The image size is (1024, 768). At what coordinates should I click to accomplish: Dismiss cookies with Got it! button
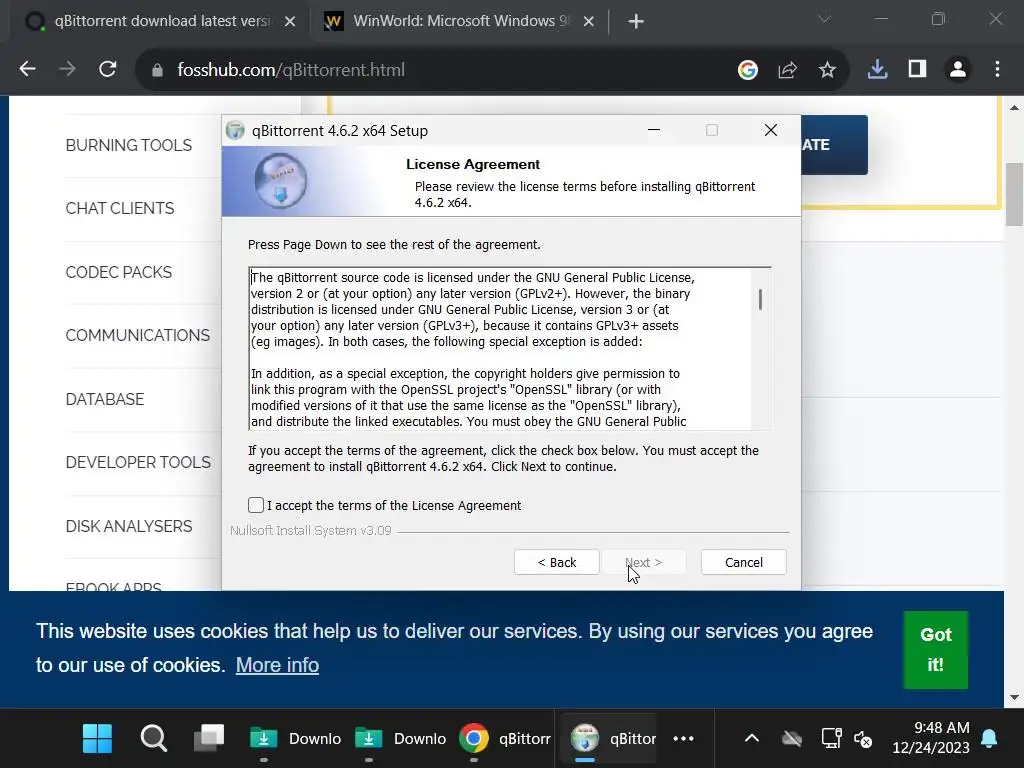click(935, 650)
